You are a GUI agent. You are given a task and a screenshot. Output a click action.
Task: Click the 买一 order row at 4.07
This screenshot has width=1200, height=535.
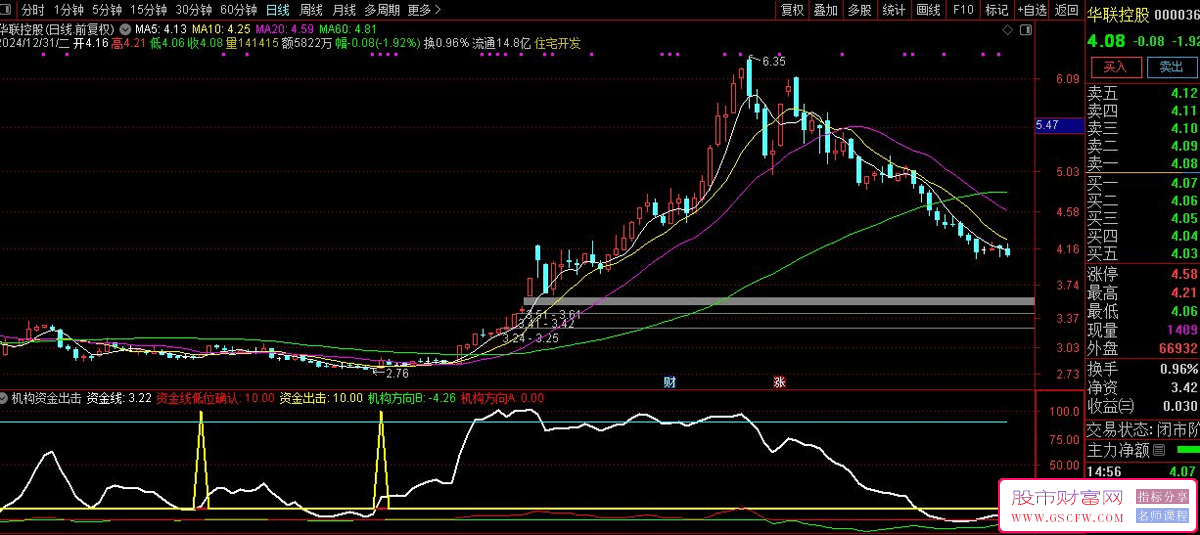pyautogui.click(x=1142, y=183)
